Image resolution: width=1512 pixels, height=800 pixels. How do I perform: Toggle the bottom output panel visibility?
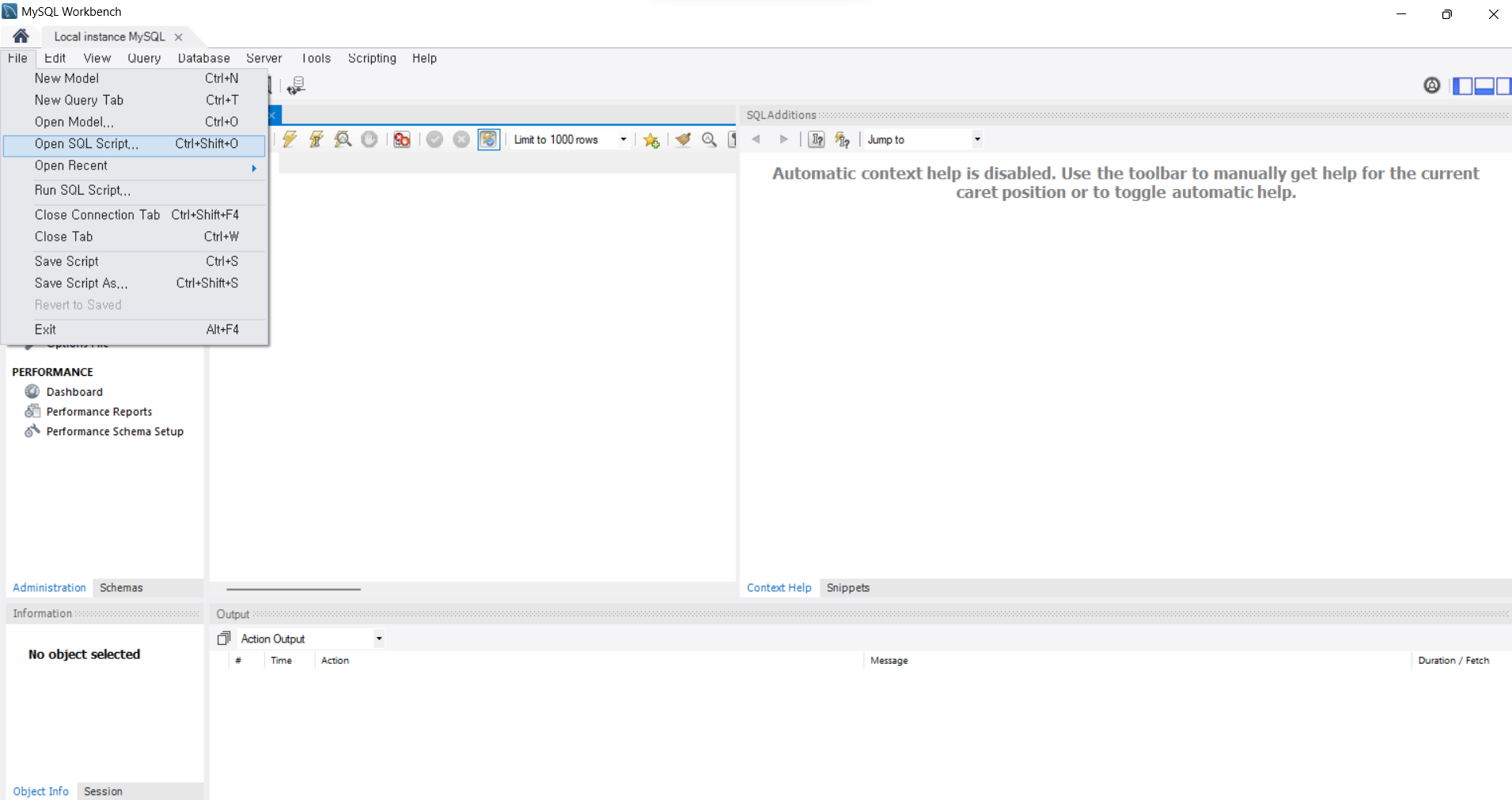[x=1484, y=85]
